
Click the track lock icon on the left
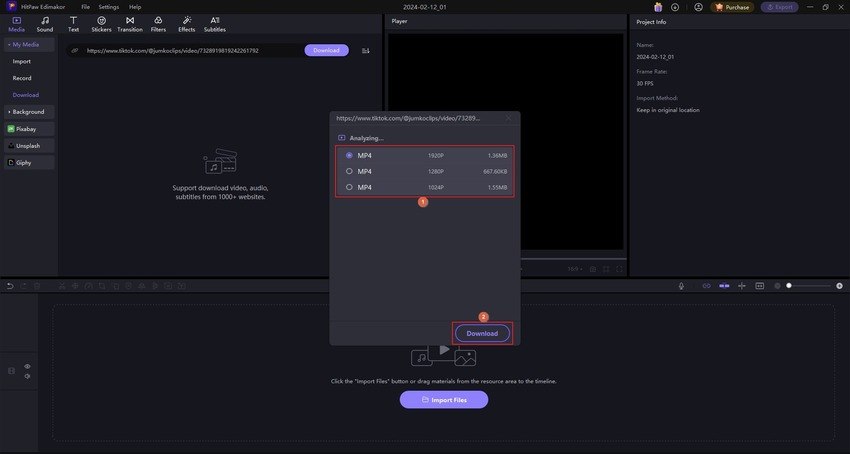[x=11, y=371]
